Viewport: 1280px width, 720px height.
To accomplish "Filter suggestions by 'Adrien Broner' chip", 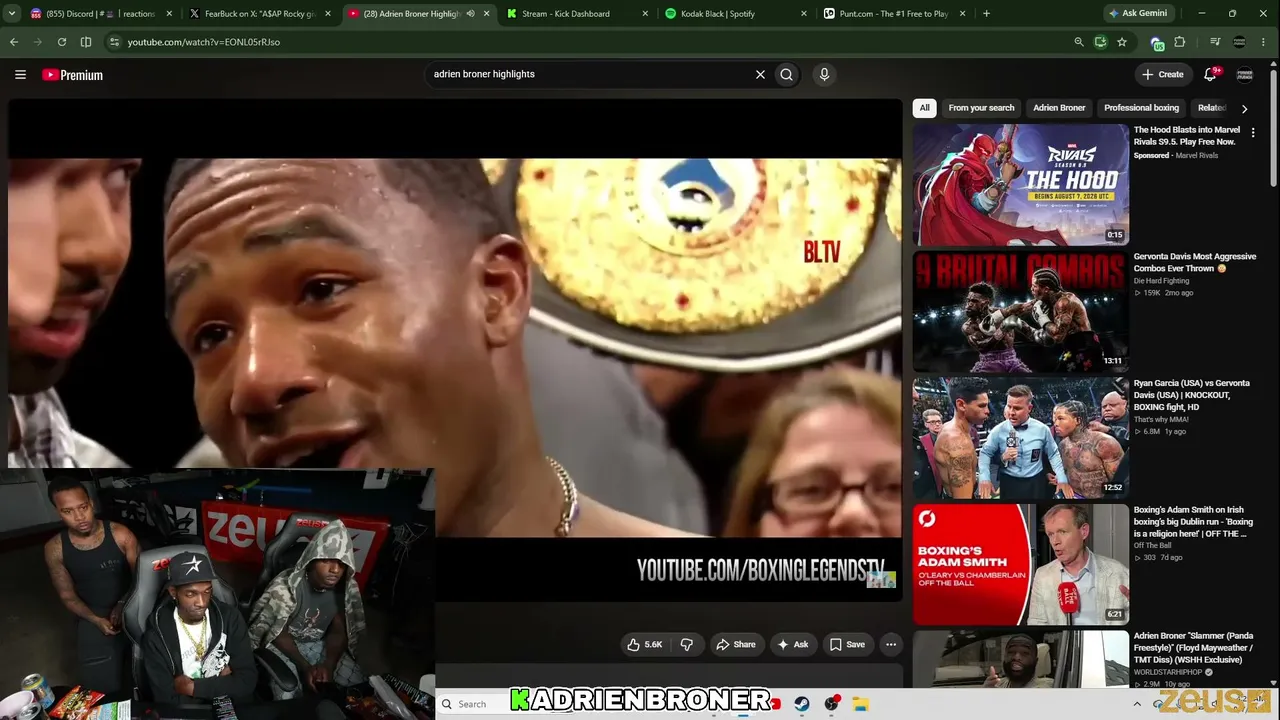I will coord(1059,108).
